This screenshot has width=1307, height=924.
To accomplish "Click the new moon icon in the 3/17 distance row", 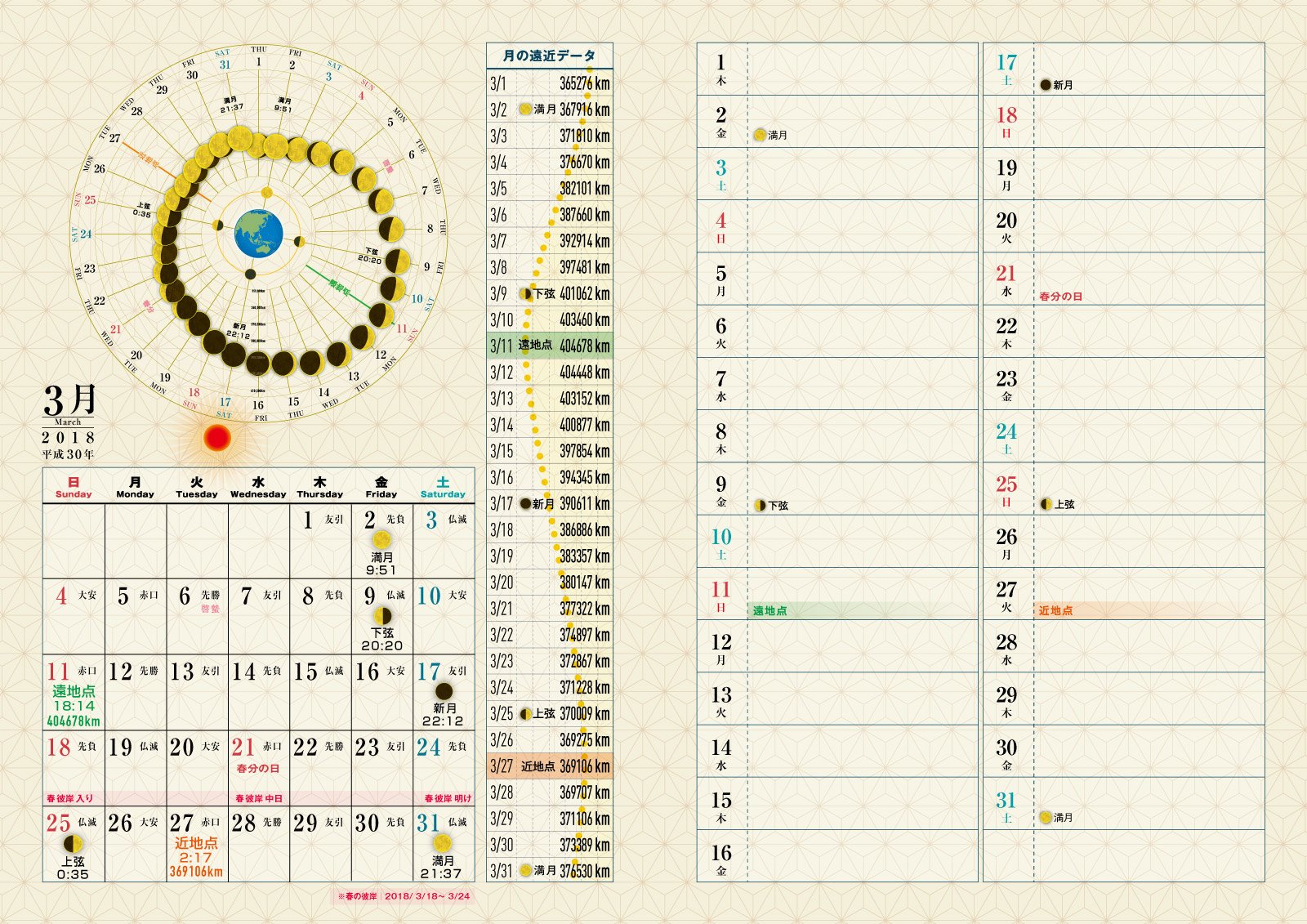I will pyautogui.click(x=525, y=504).
